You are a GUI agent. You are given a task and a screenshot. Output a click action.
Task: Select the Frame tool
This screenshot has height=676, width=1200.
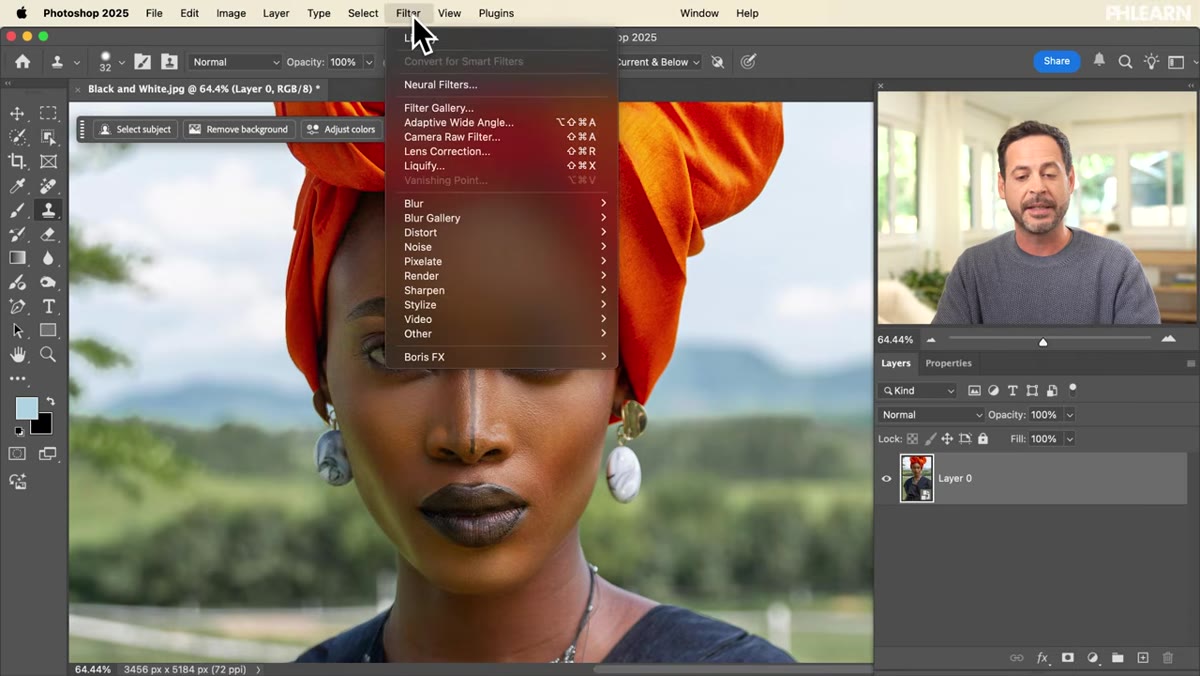48,161
